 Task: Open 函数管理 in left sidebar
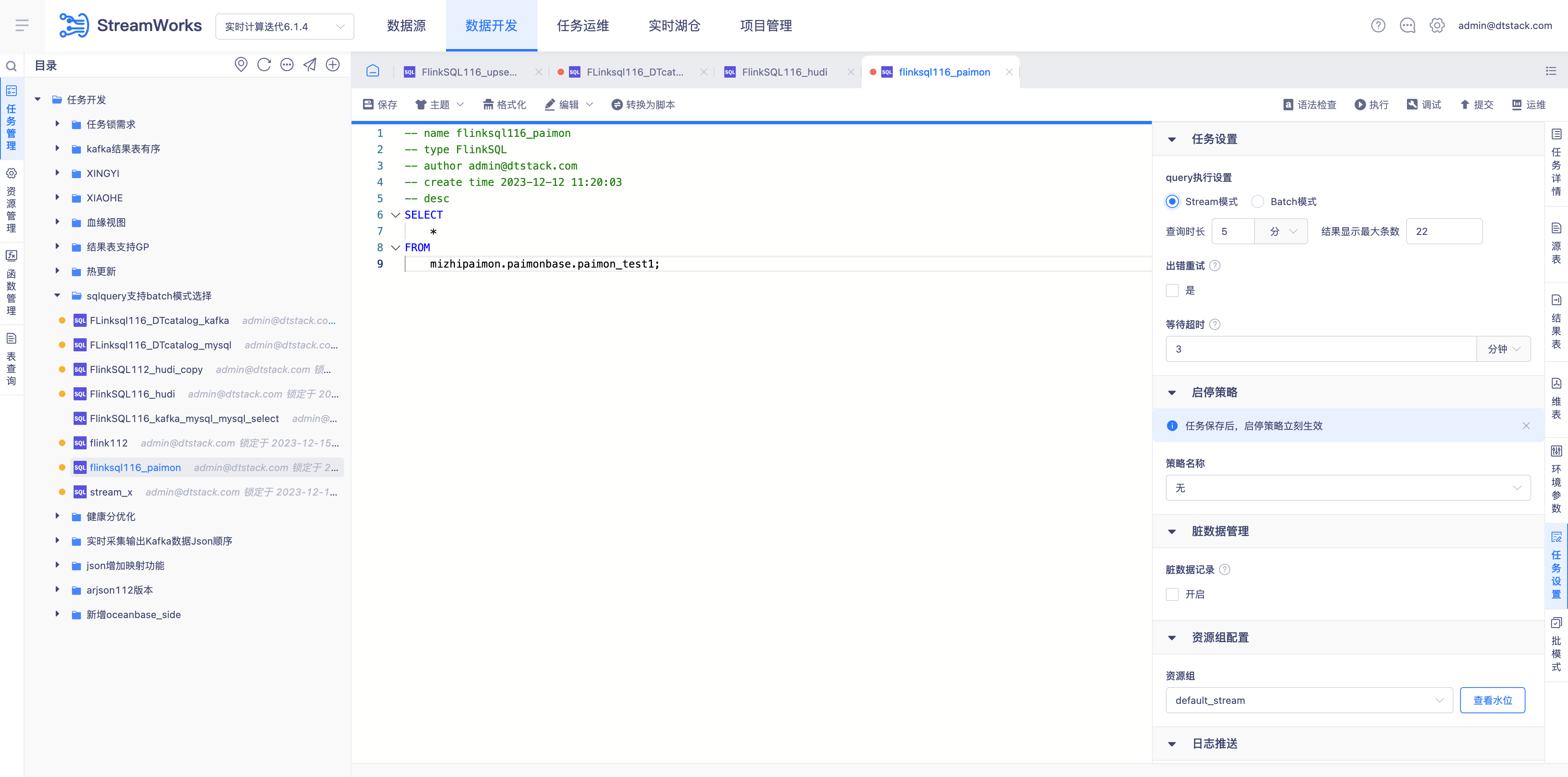[x=11, y=283]
